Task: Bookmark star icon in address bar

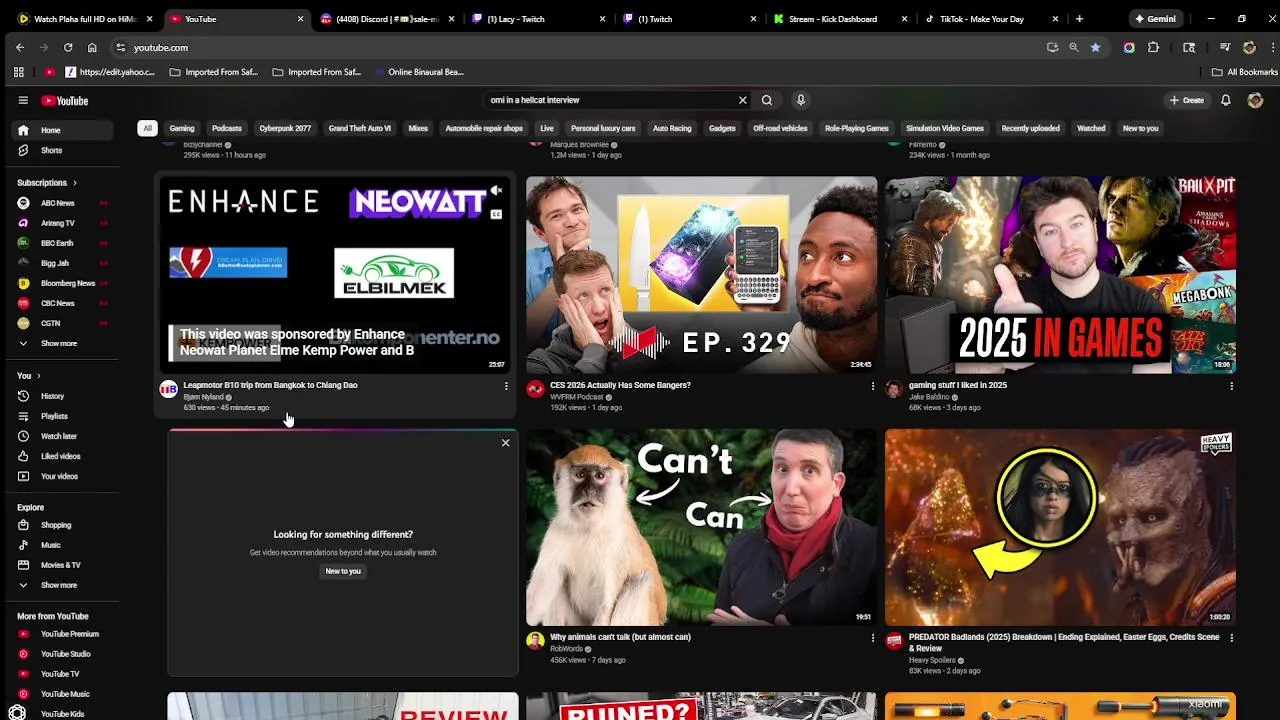Action: (1095, 47)
